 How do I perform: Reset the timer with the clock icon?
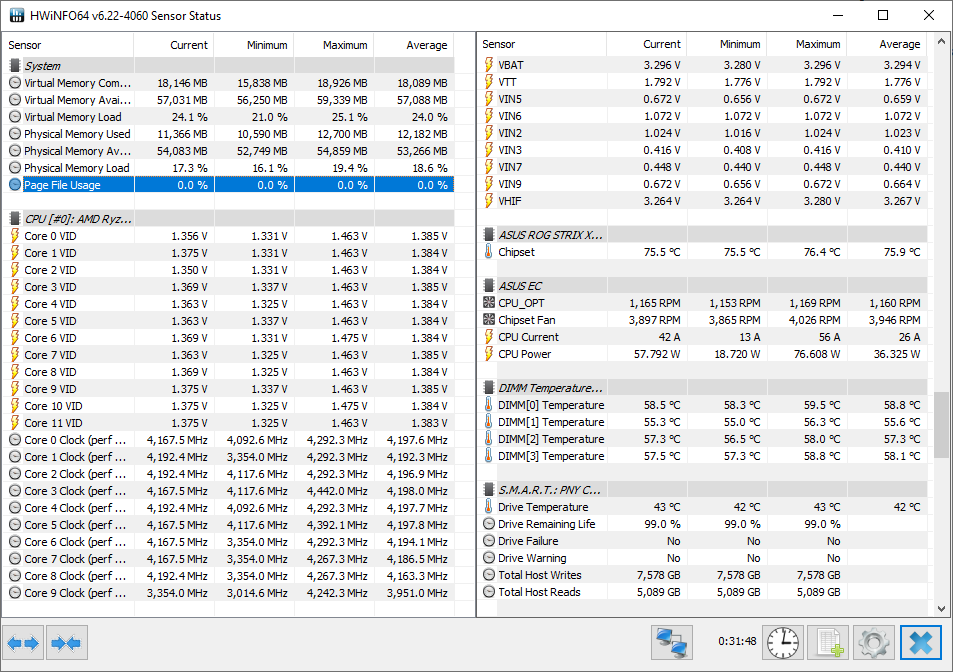click(x=783, y=642)
